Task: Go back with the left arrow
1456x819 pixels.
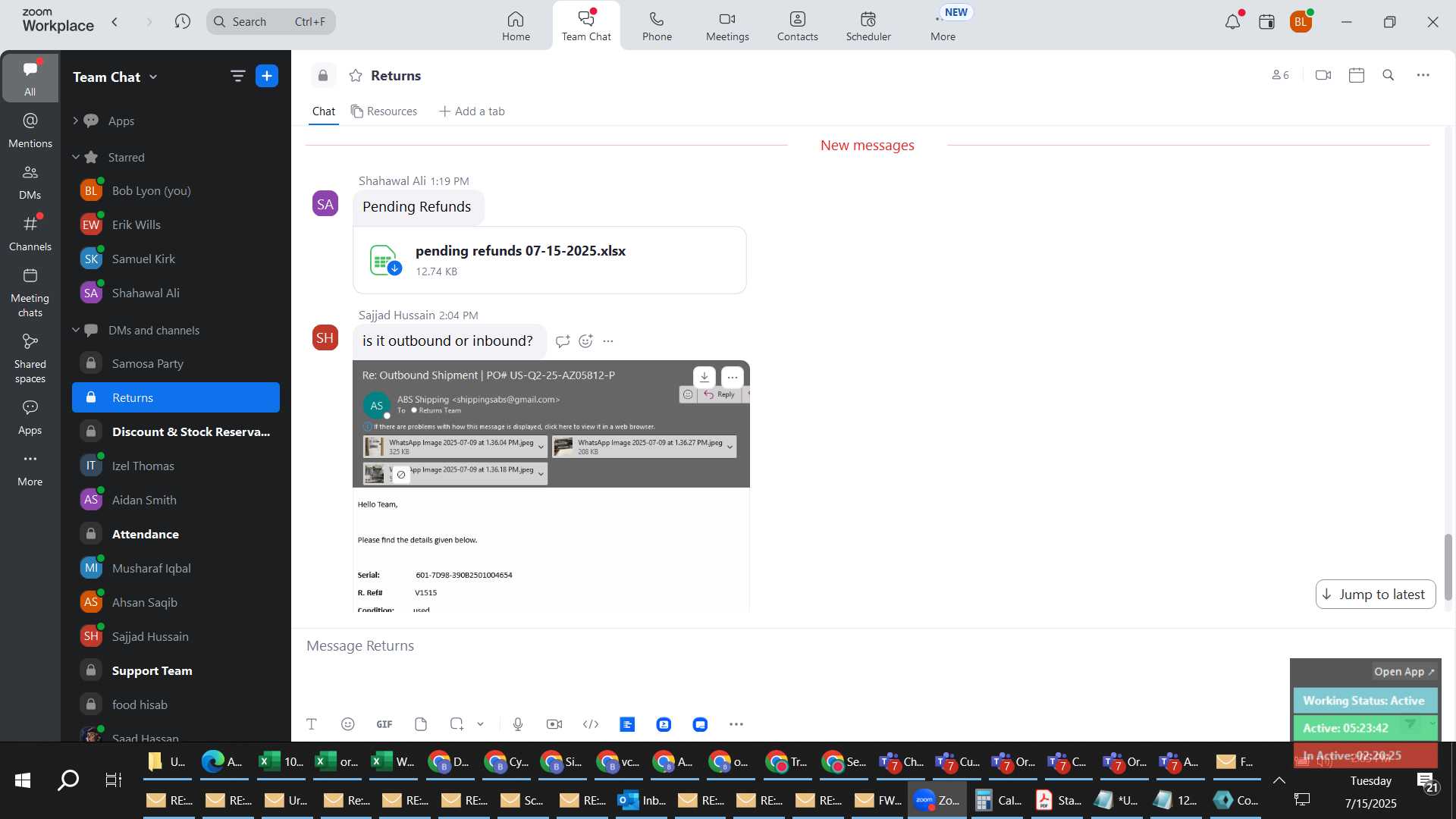Action: pos(115,21)
